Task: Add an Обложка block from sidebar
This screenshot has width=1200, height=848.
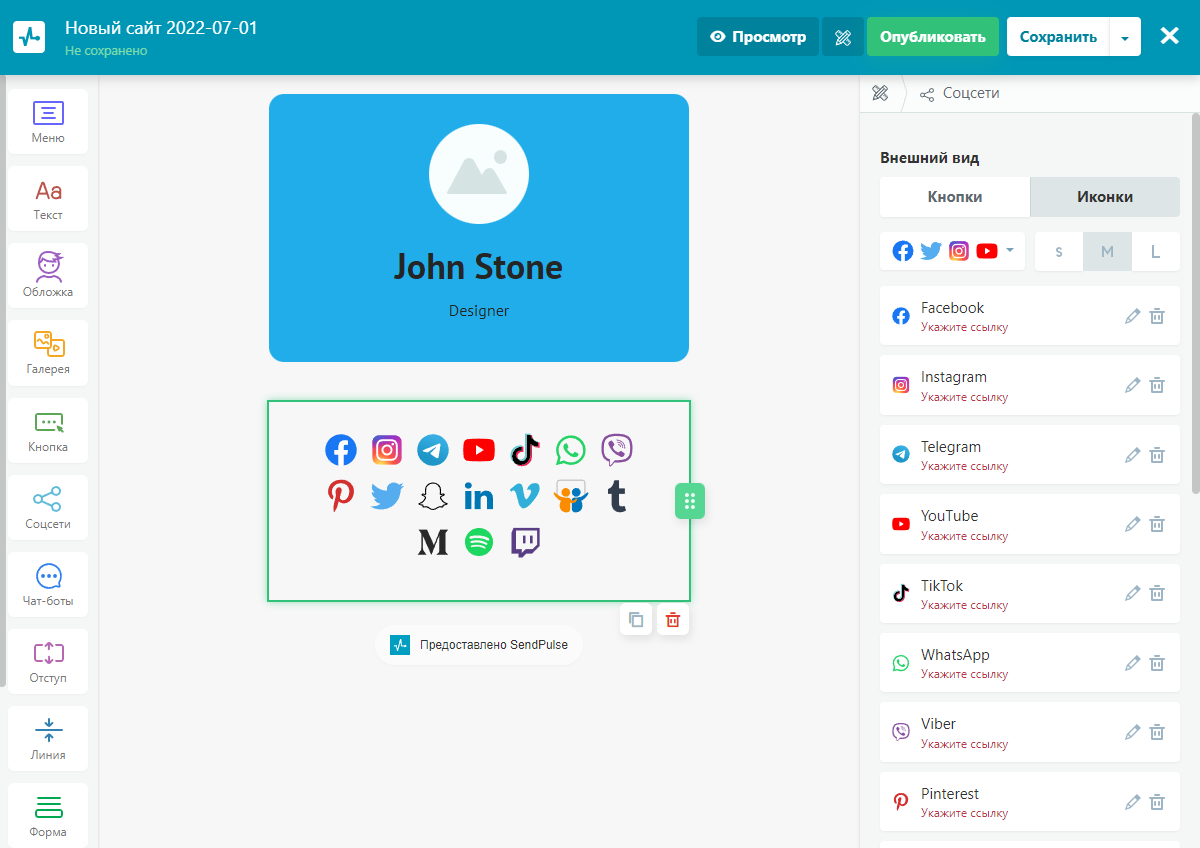Action: (48, 276)
